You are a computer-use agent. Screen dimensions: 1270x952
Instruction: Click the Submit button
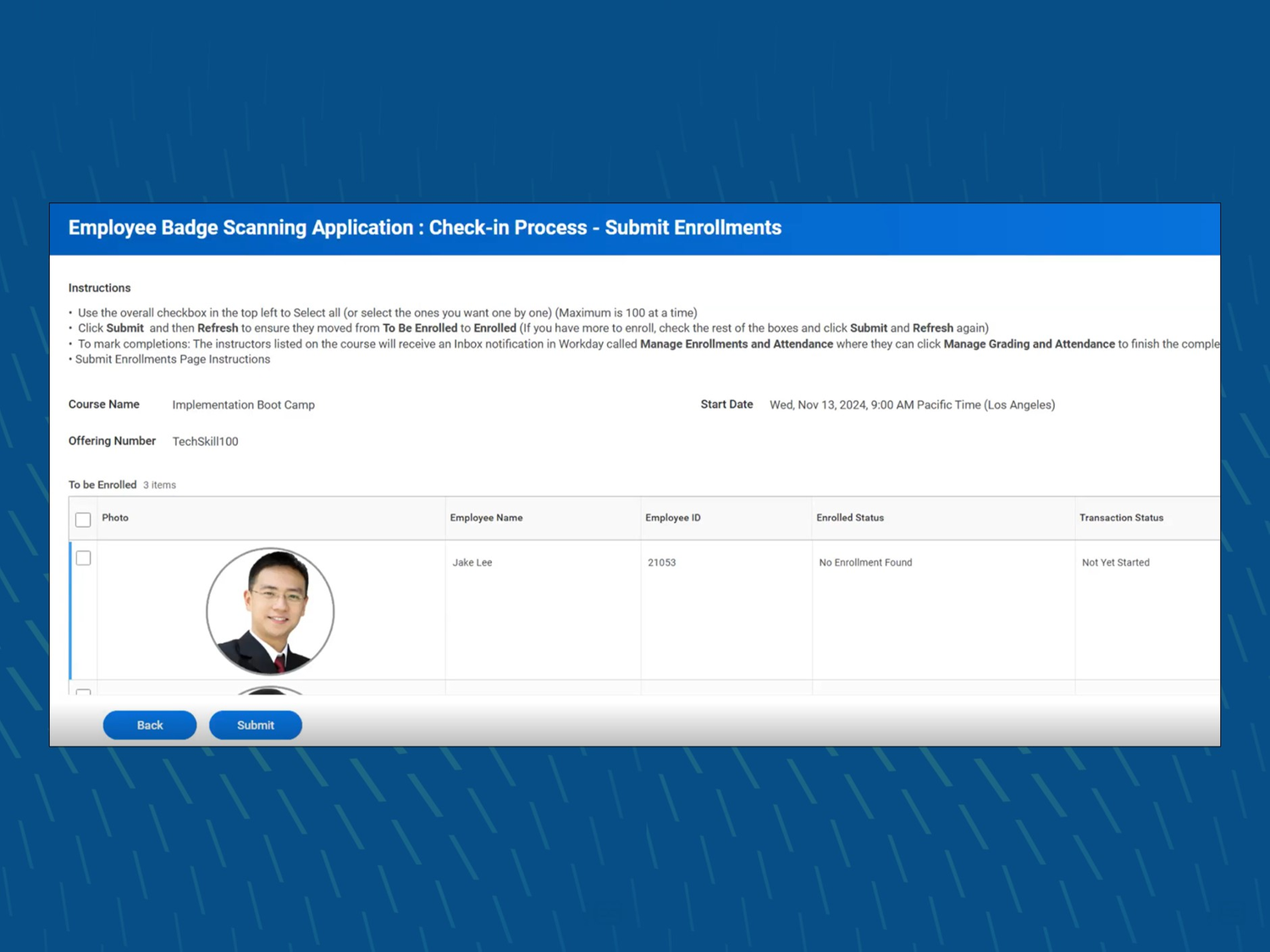[x=255, y=724]
